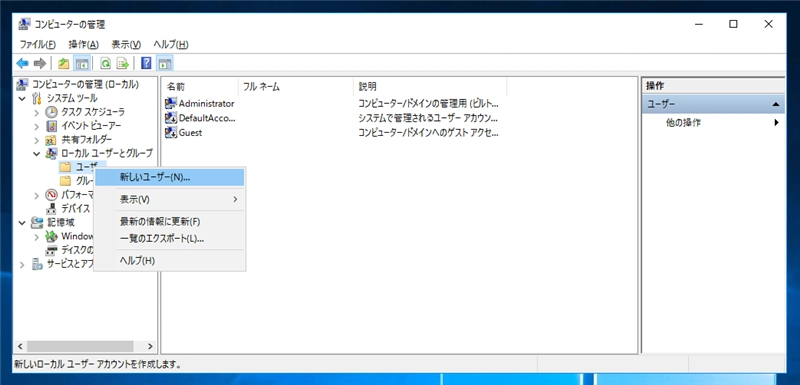Collapse the 記憶域 tree node
This screenshot has height=385, width=800.
coord(22,222)
